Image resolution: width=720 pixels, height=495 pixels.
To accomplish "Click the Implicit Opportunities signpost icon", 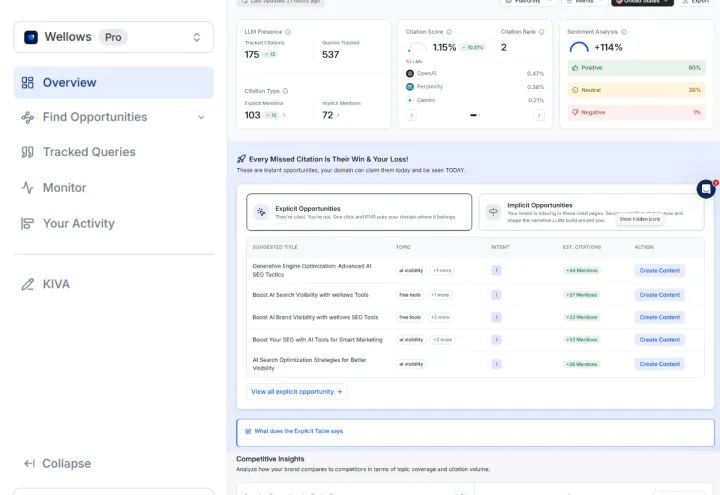I will pos(493,212).
